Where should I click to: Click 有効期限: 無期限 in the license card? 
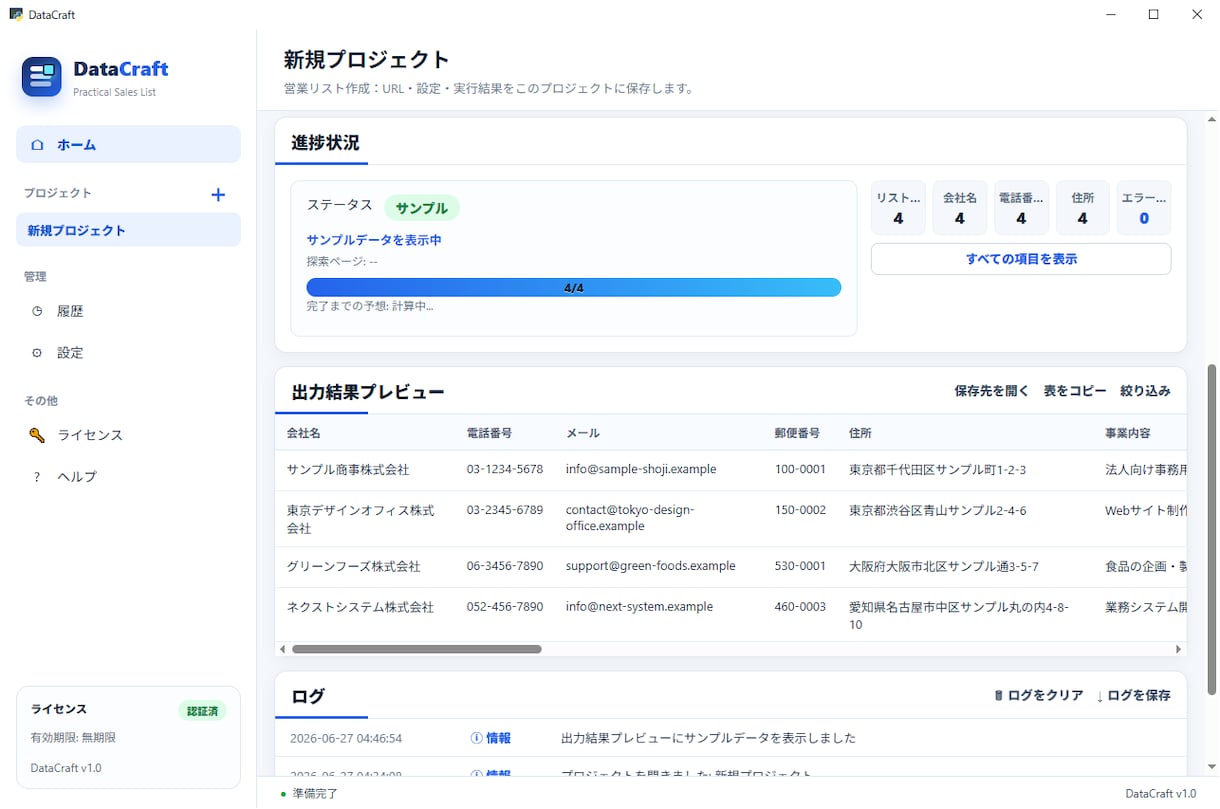(x=73, y=738)
